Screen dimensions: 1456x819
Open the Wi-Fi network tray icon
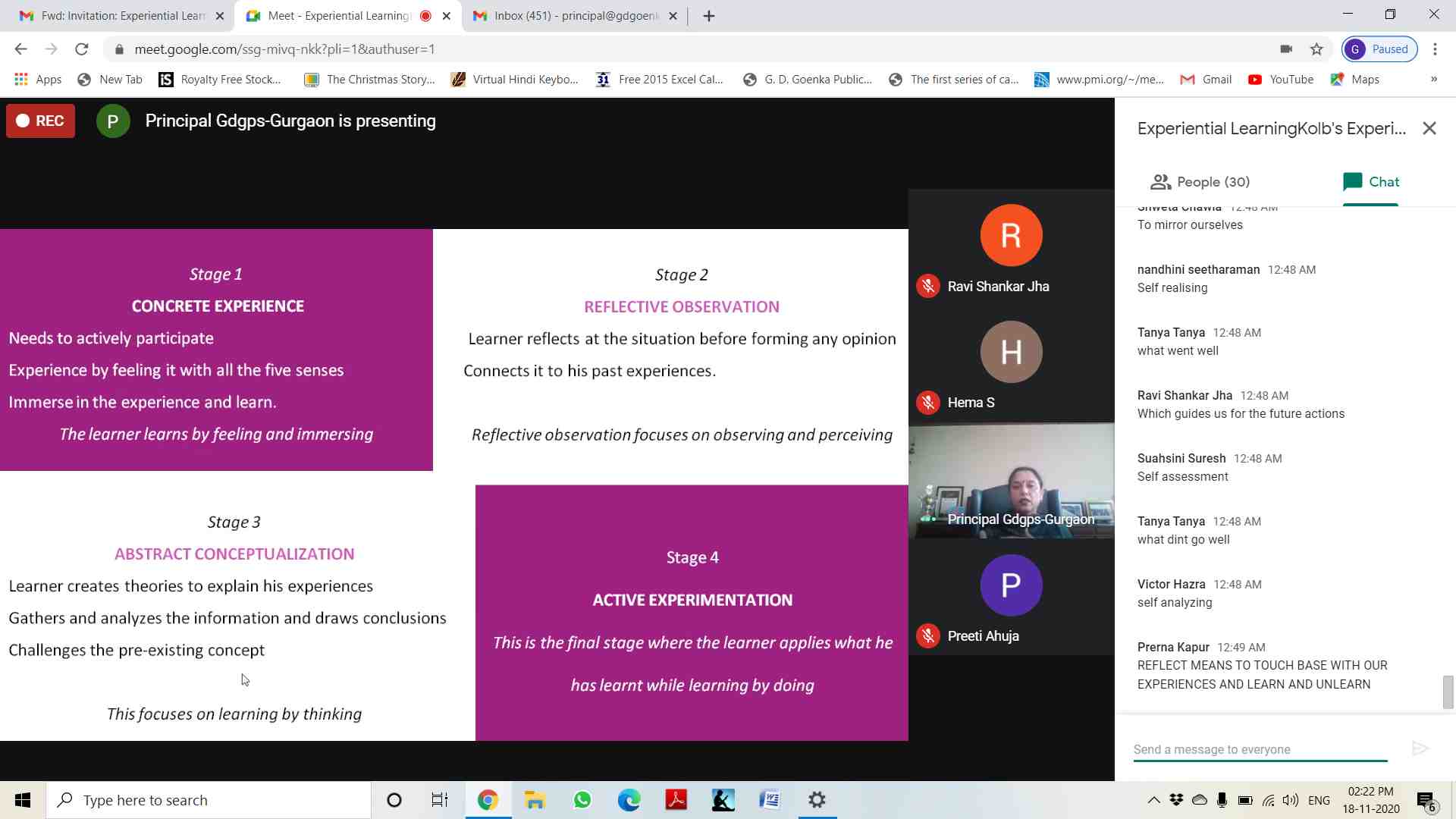[1268, 800]
